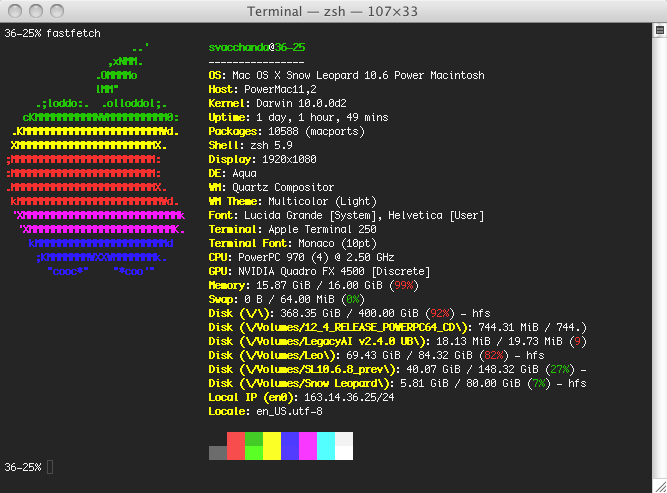Close the Terminal window
The height and width of the screenshot is (493, 667).
[x=15, y=11]
